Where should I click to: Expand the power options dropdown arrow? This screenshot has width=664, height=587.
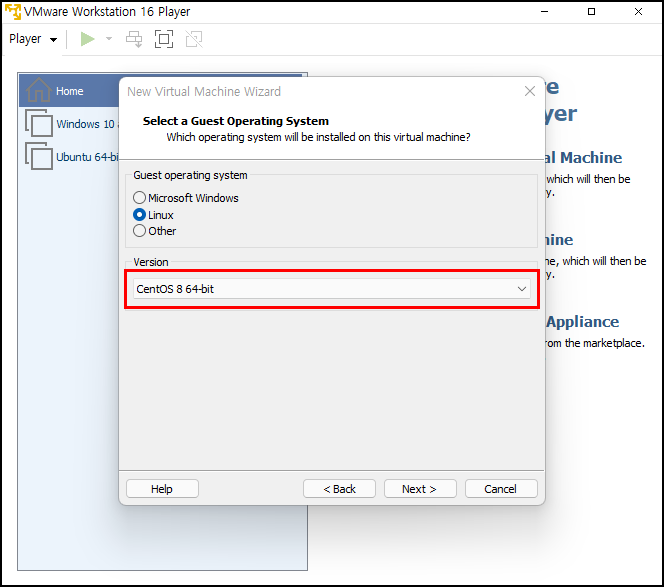tap(109, 39)
